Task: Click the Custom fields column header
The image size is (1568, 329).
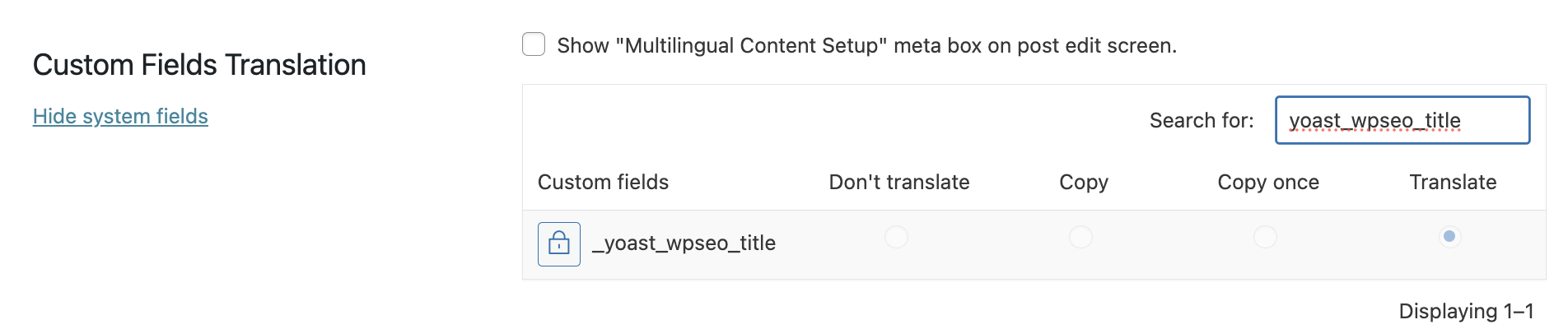Action: [x=603, y=182]
